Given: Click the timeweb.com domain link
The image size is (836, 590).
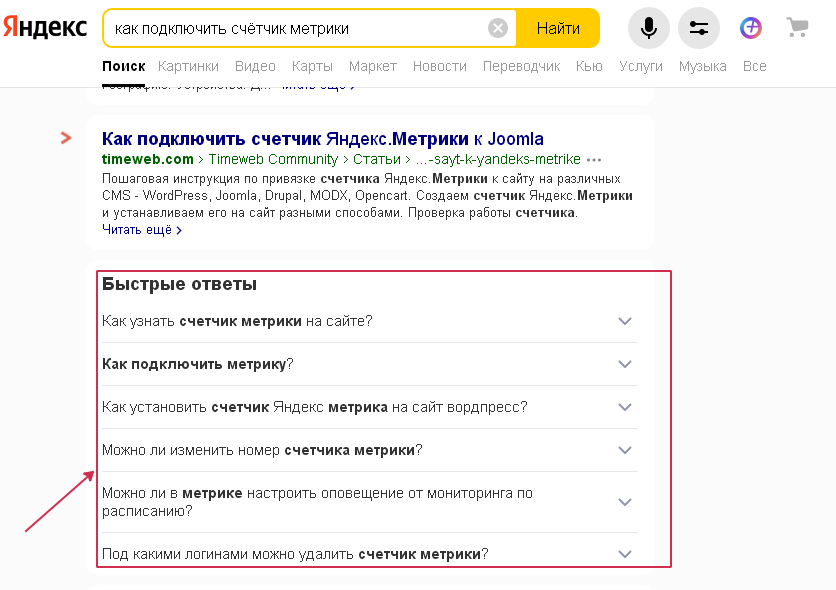Looking at the screenshot, I should pyautogui.click(x=148, y=159).
